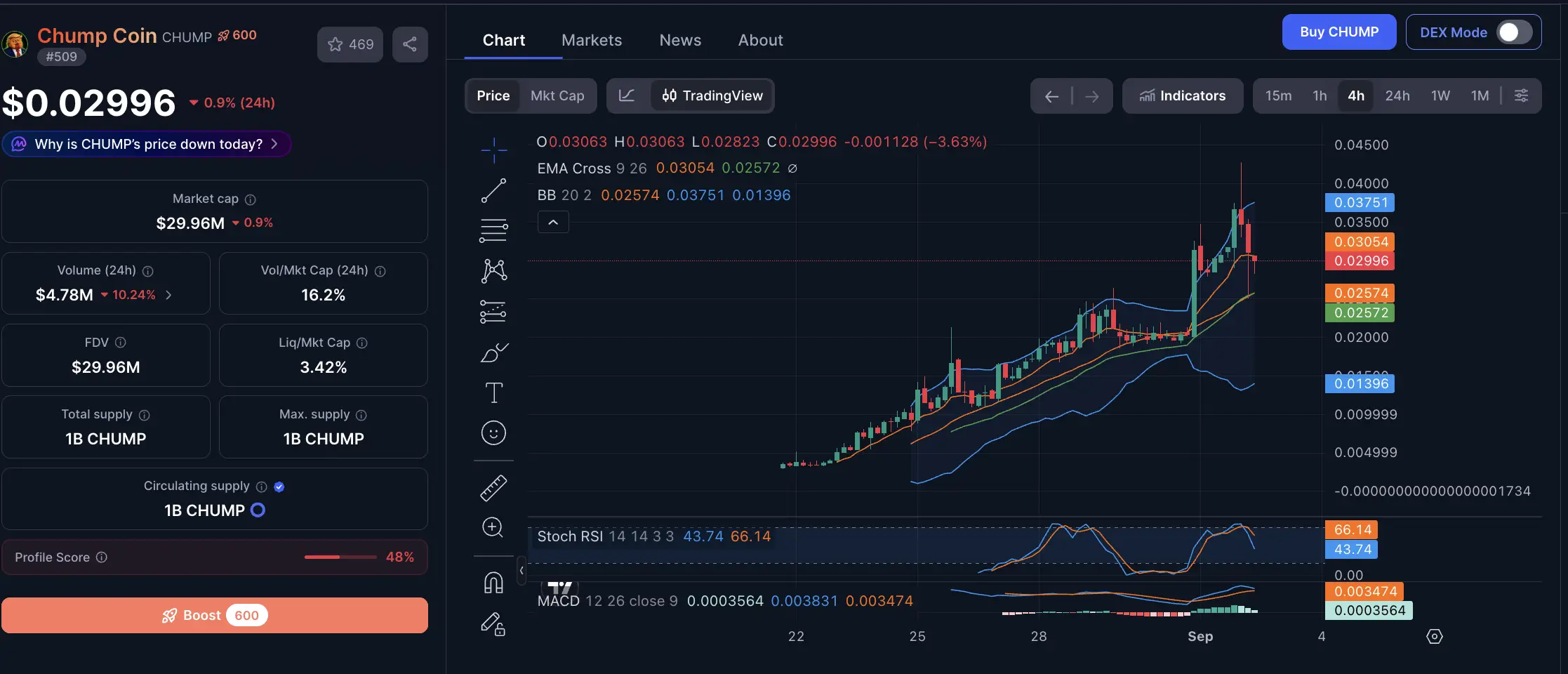Set chart interval to 24h
Image resolution: width=1568 pixels, height=674 pixels.
tap(1397, 95)
